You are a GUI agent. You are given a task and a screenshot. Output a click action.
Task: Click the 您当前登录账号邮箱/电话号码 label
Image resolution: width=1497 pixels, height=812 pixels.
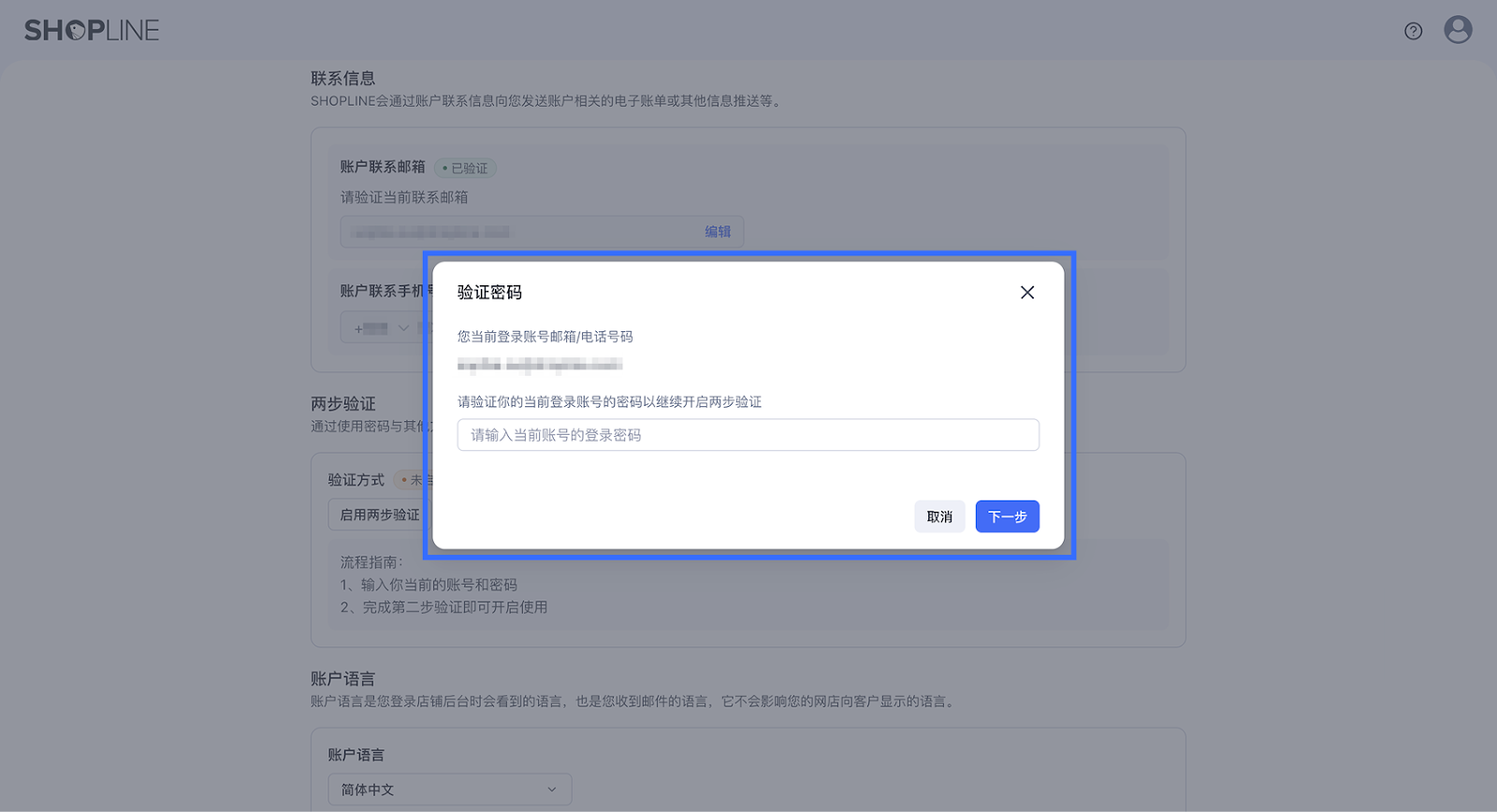point(545,337)
